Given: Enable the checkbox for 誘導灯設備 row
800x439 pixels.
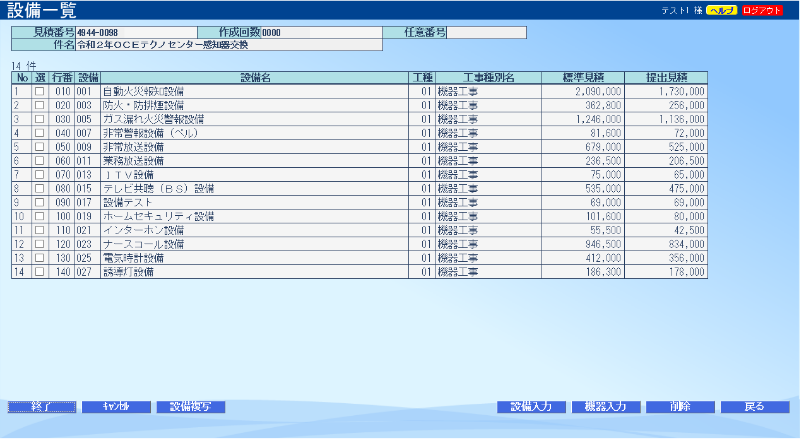Looking at the screenshot, I should 40,271.
